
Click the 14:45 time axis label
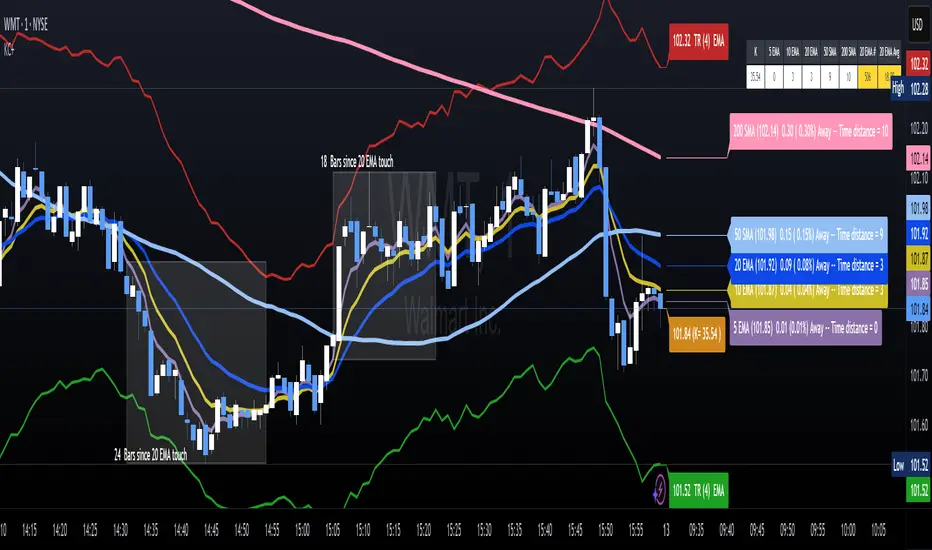point(211,530)
